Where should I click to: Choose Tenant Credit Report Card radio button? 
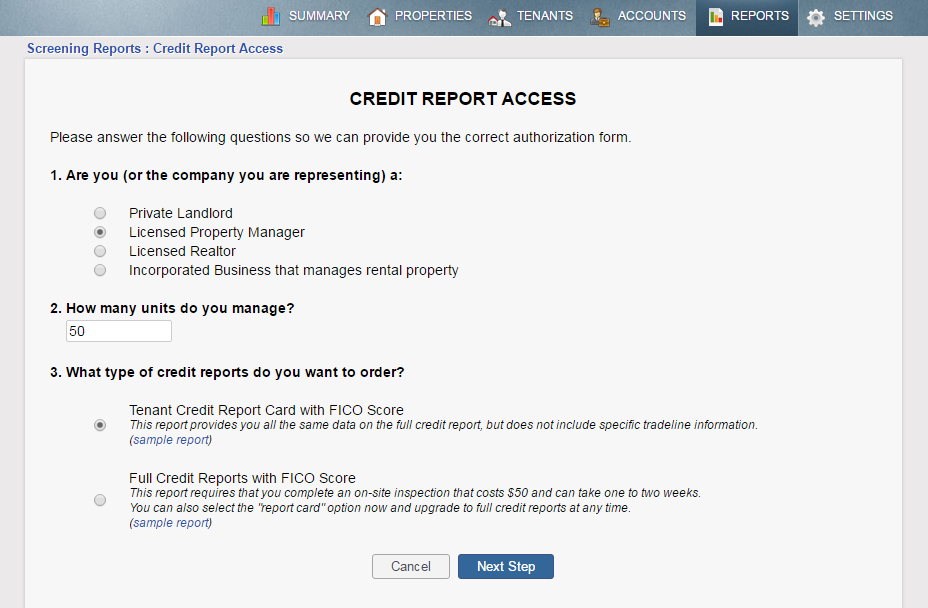[100, 425]
